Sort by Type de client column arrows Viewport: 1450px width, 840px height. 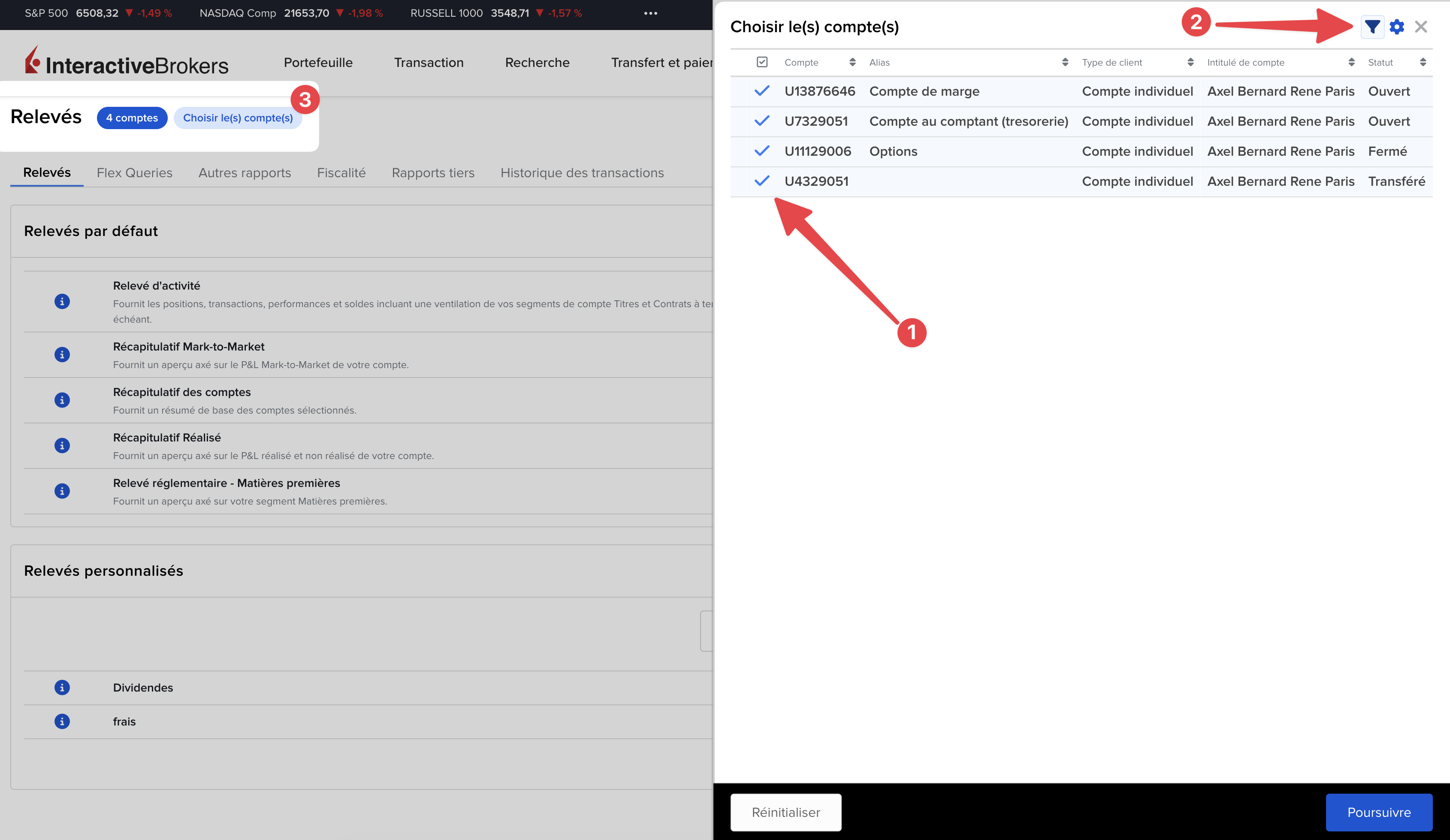(1190, 62)
